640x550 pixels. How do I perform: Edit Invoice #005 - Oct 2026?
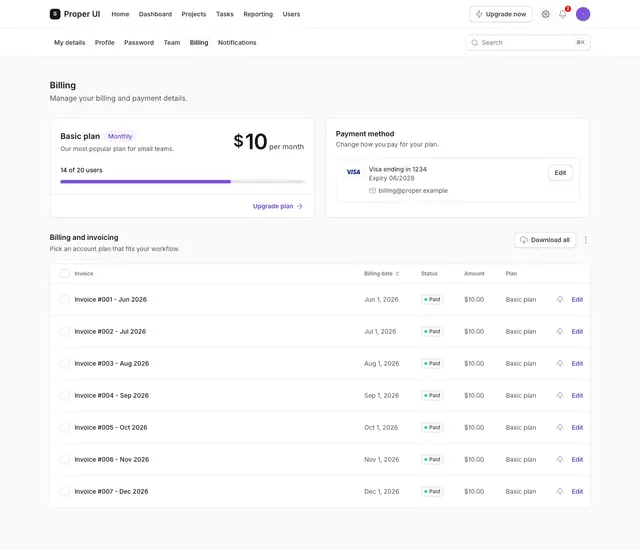pos(577,427)
